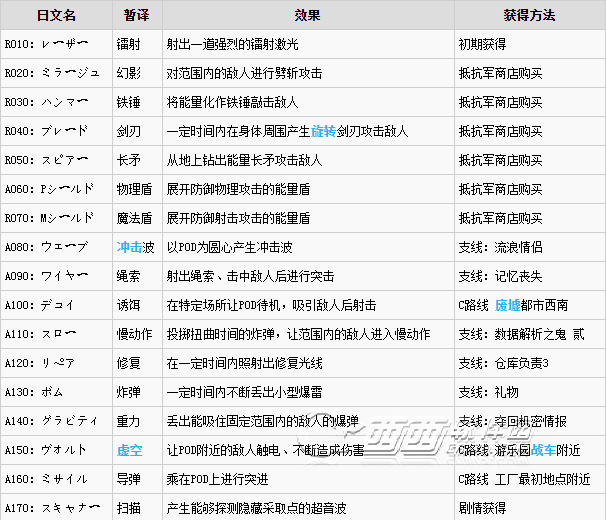The width and height of the screenshot is (606, 520).
Task: Click the effect text 射出一道强烈的镭射激光
Action: tap(233, 44)
